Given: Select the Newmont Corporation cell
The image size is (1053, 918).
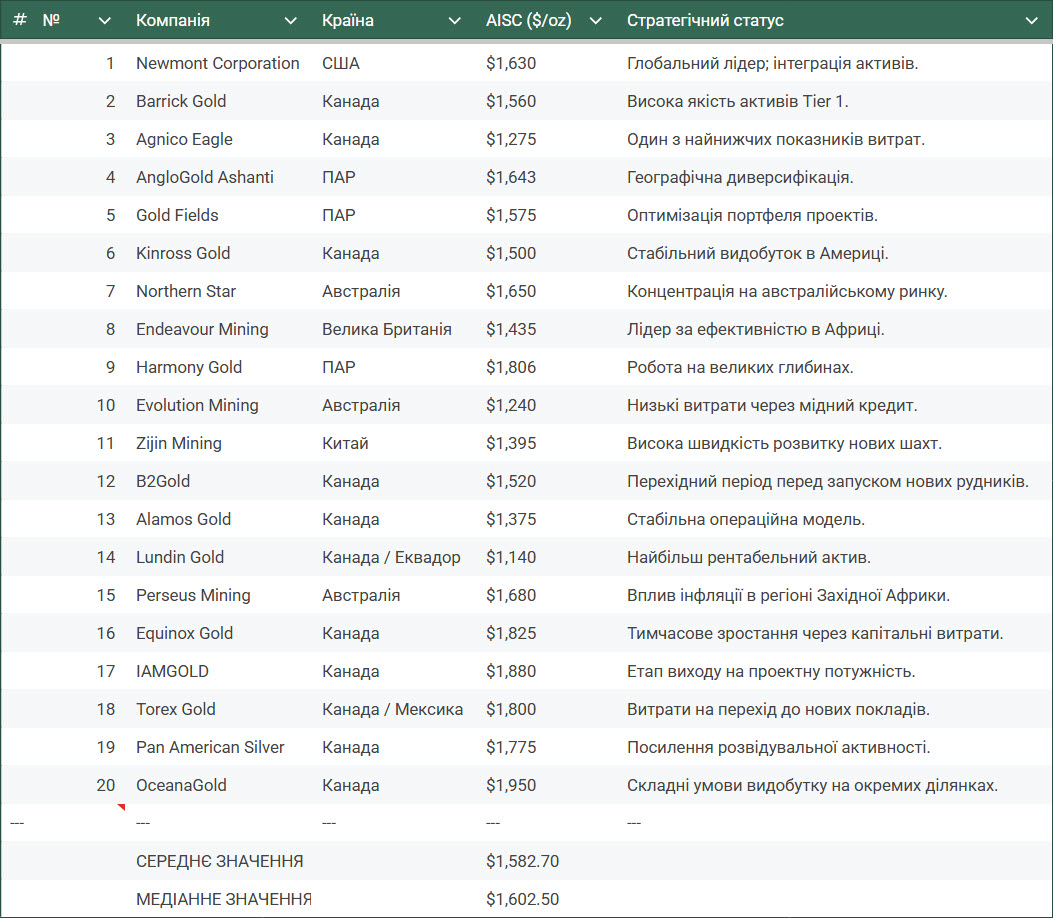Looking at the screenshot, I should [x=217, y=63].
